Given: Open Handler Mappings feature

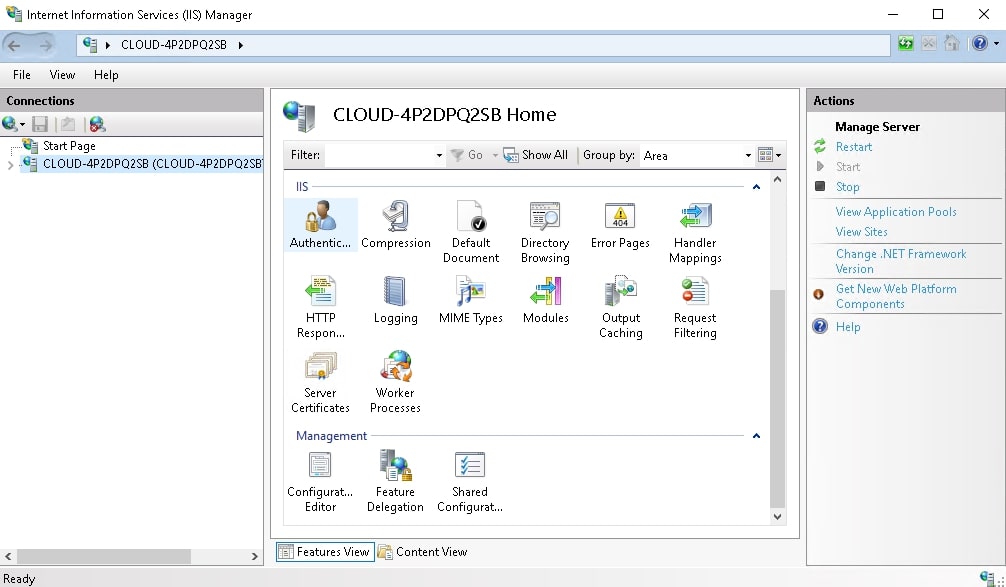Looking at the screenshot, I should coord(695,232).
